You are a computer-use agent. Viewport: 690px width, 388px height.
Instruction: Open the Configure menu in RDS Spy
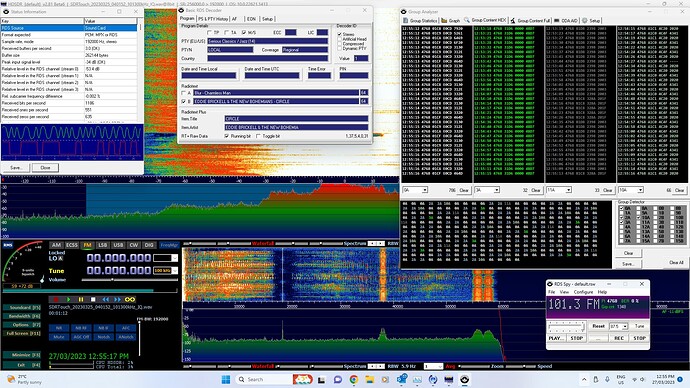[x=583, y=292]
